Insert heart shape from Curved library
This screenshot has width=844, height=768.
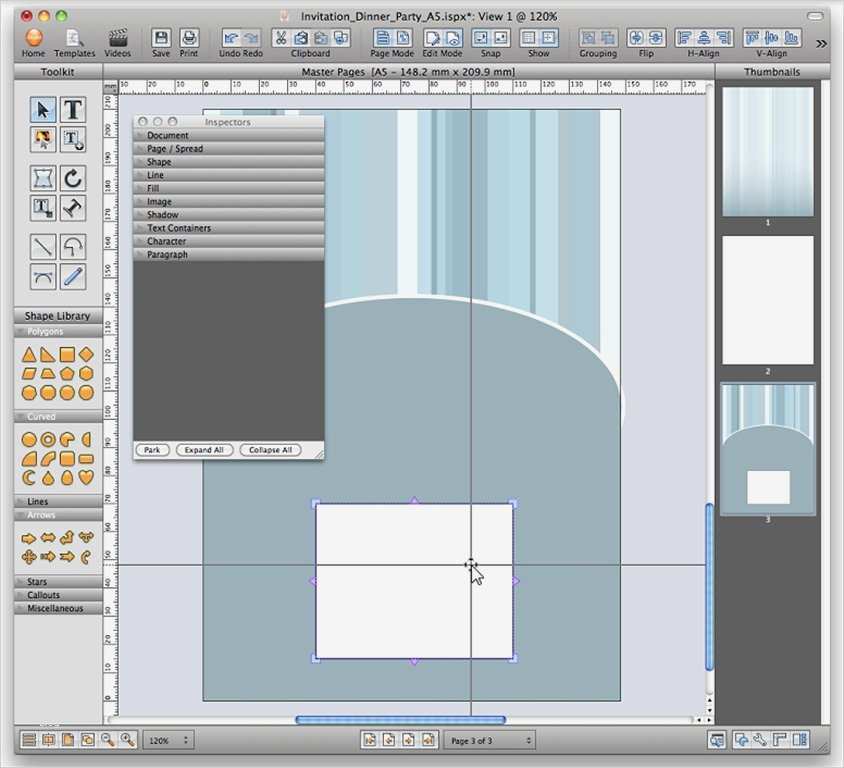[x=86, y=477]
